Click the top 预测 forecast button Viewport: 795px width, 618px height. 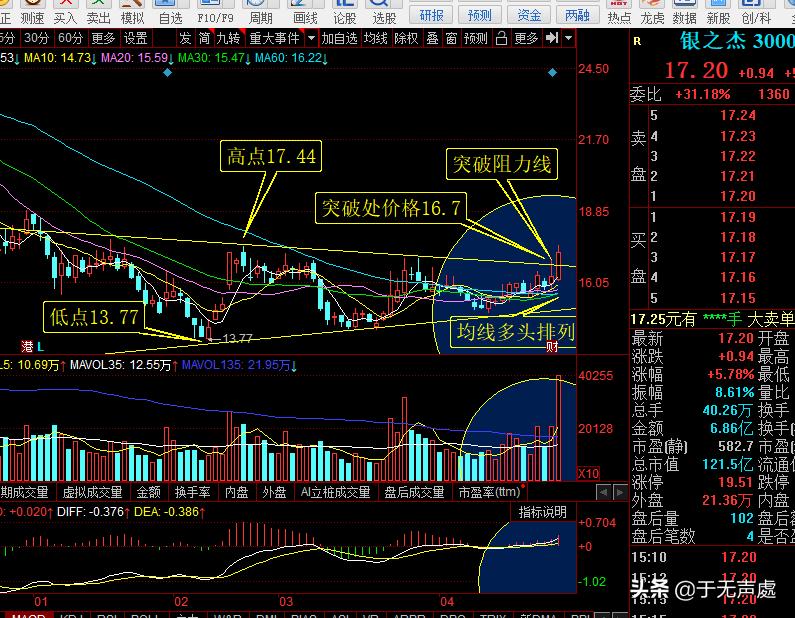480,15
